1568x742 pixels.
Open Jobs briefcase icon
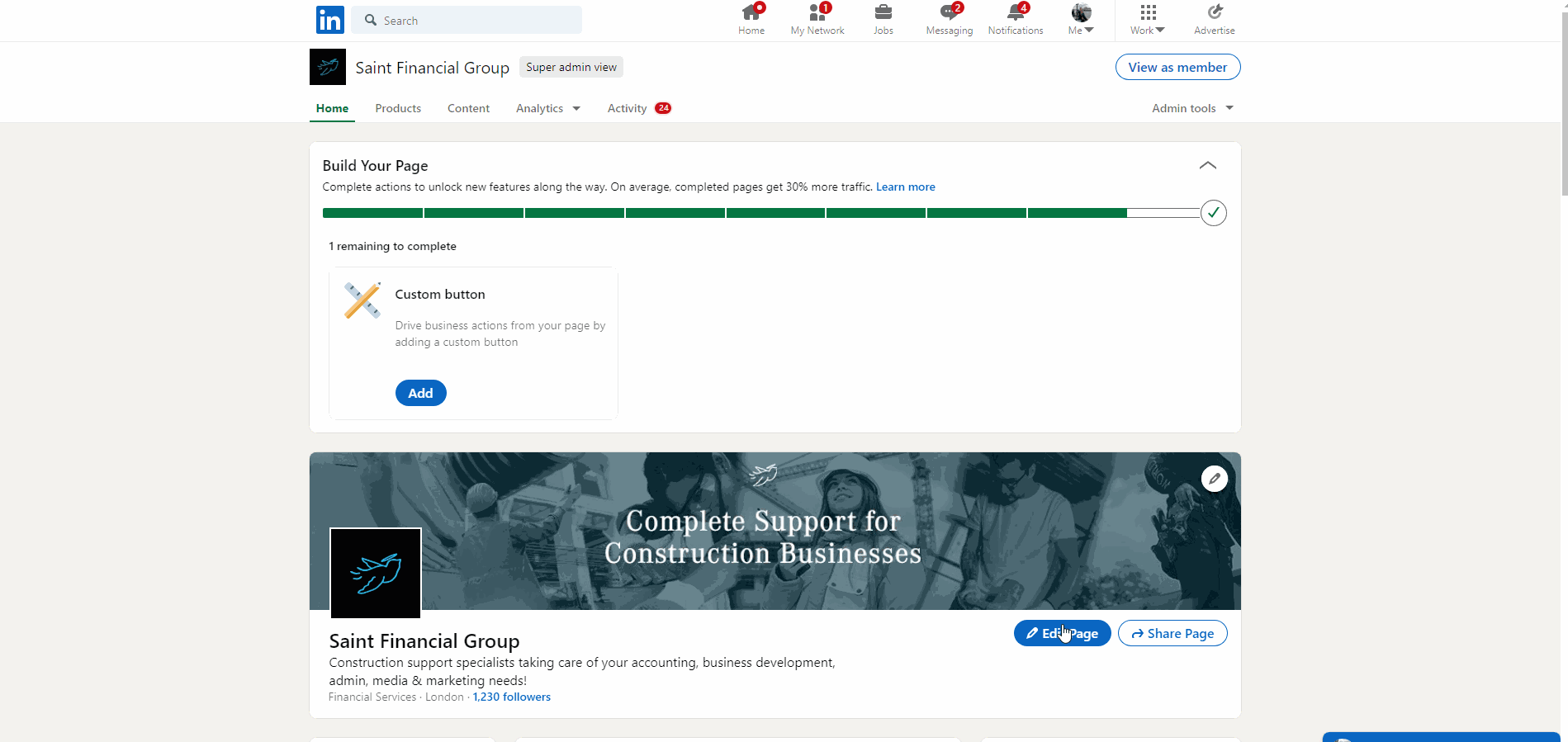[883, 12]
